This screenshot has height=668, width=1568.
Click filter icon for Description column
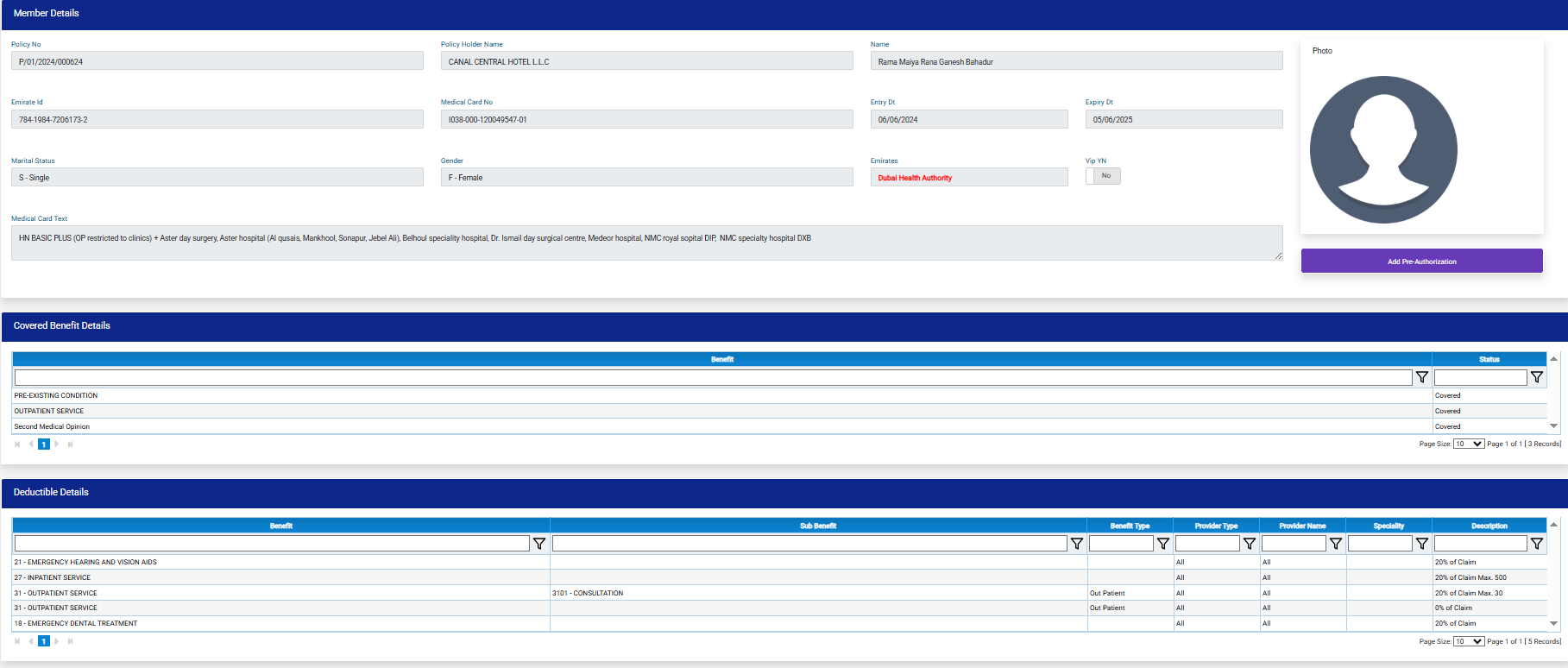click(1537, 544)
